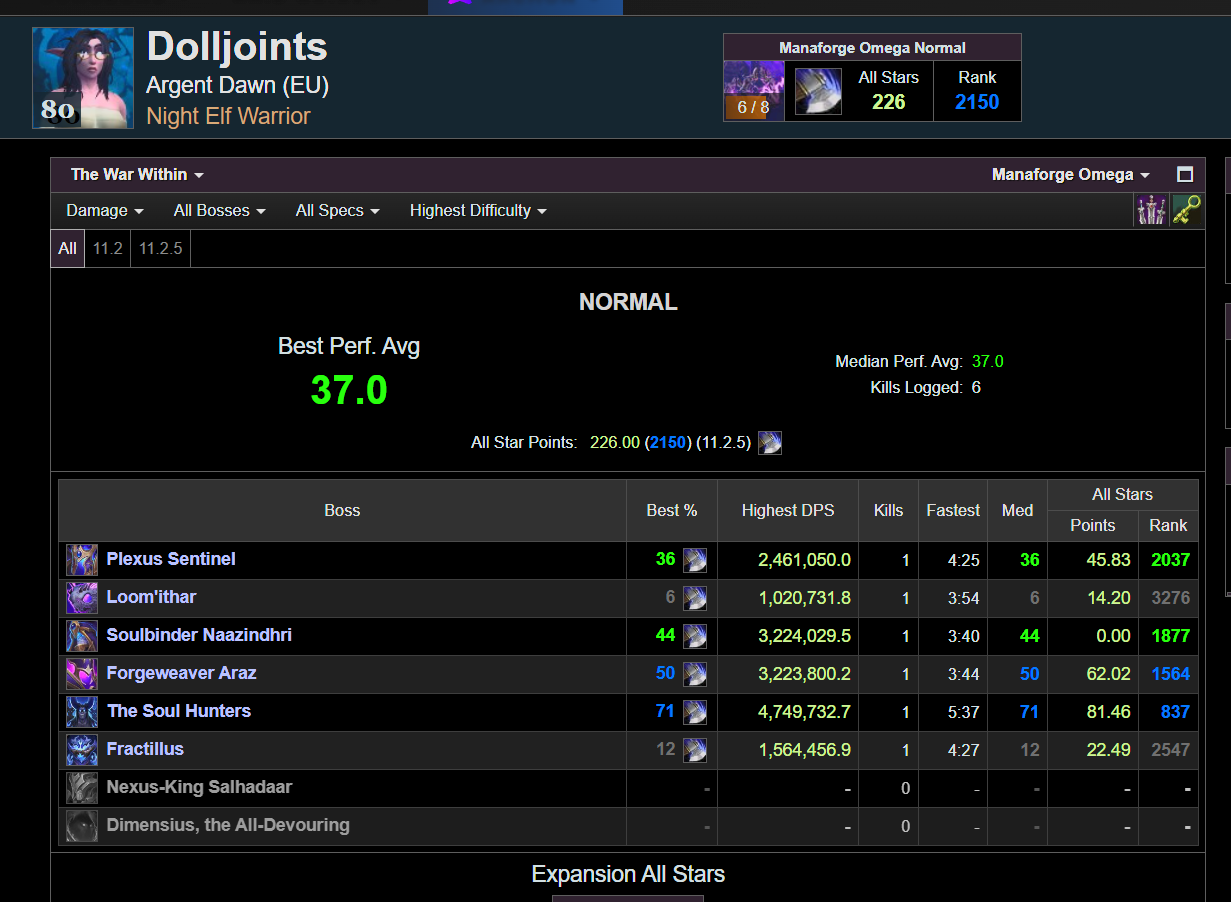
Task: Click The Soul Hunters DPS 4,749,732.7
Action: (x=804, y=712)
